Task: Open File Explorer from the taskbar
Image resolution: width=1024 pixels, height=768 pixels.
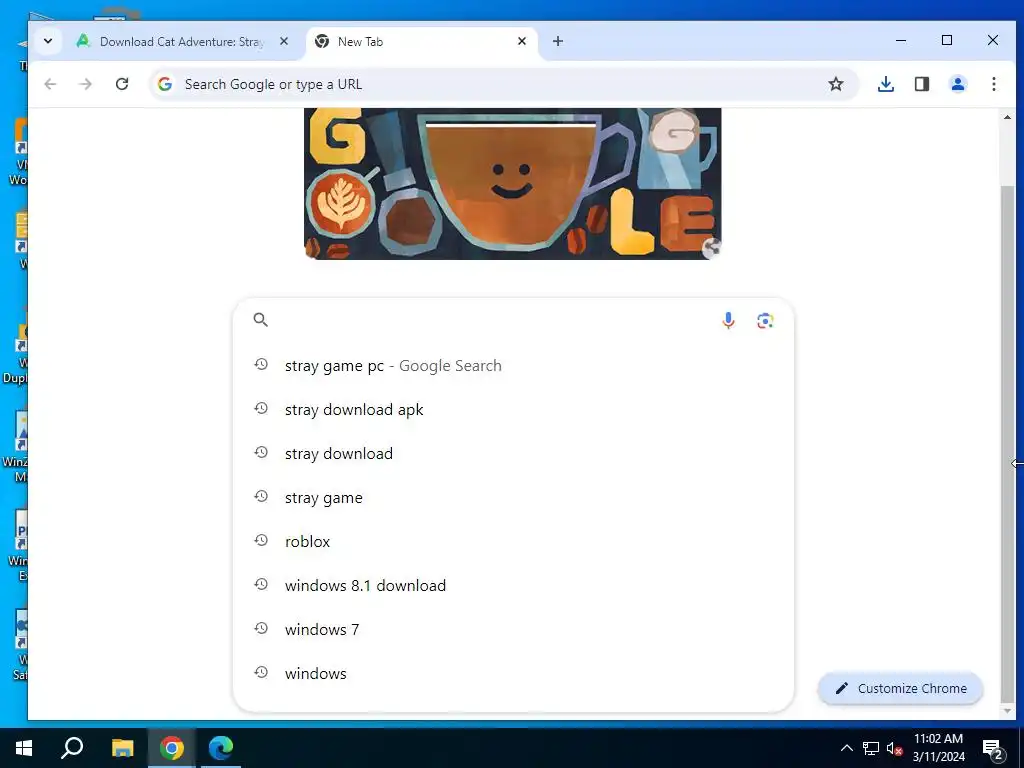Action: click(x=122, y=748)
